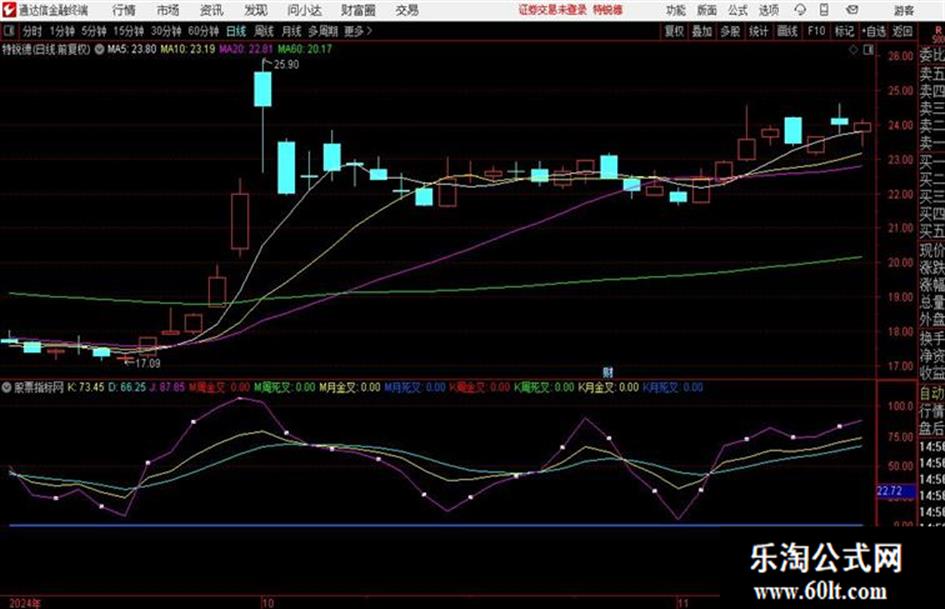945x609 pixels.
Task: Switch to the 60分钟 period tab
Action: [203, 31]
